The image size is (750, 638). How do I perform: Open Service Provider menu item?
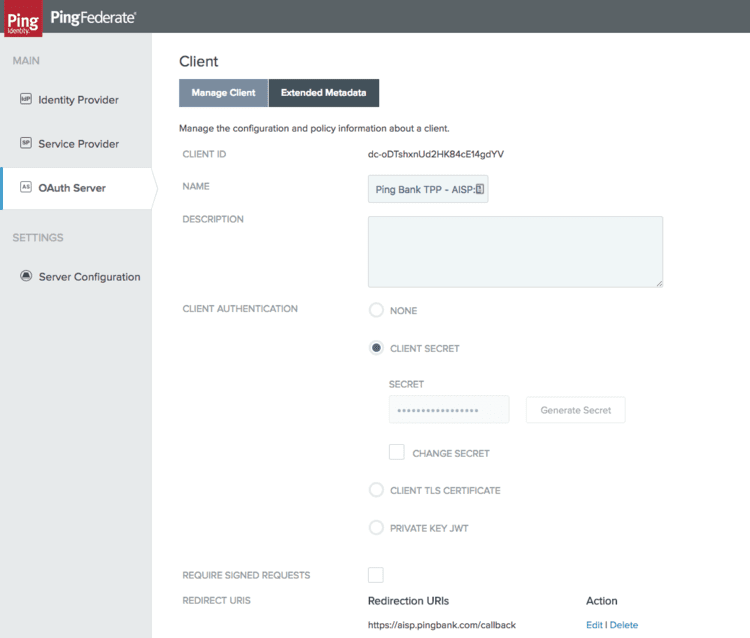point(77,143)
